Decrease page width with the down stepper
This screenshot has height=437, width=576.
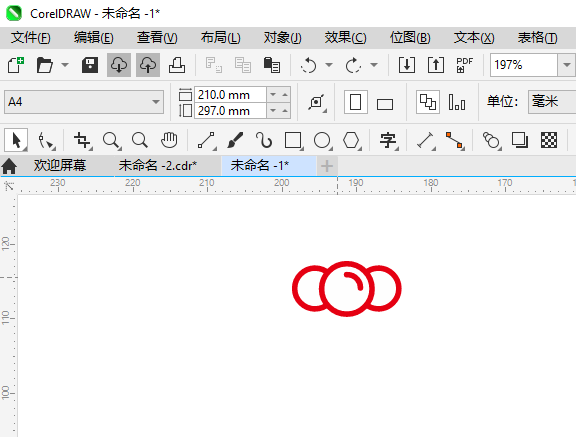coord(273,95)
